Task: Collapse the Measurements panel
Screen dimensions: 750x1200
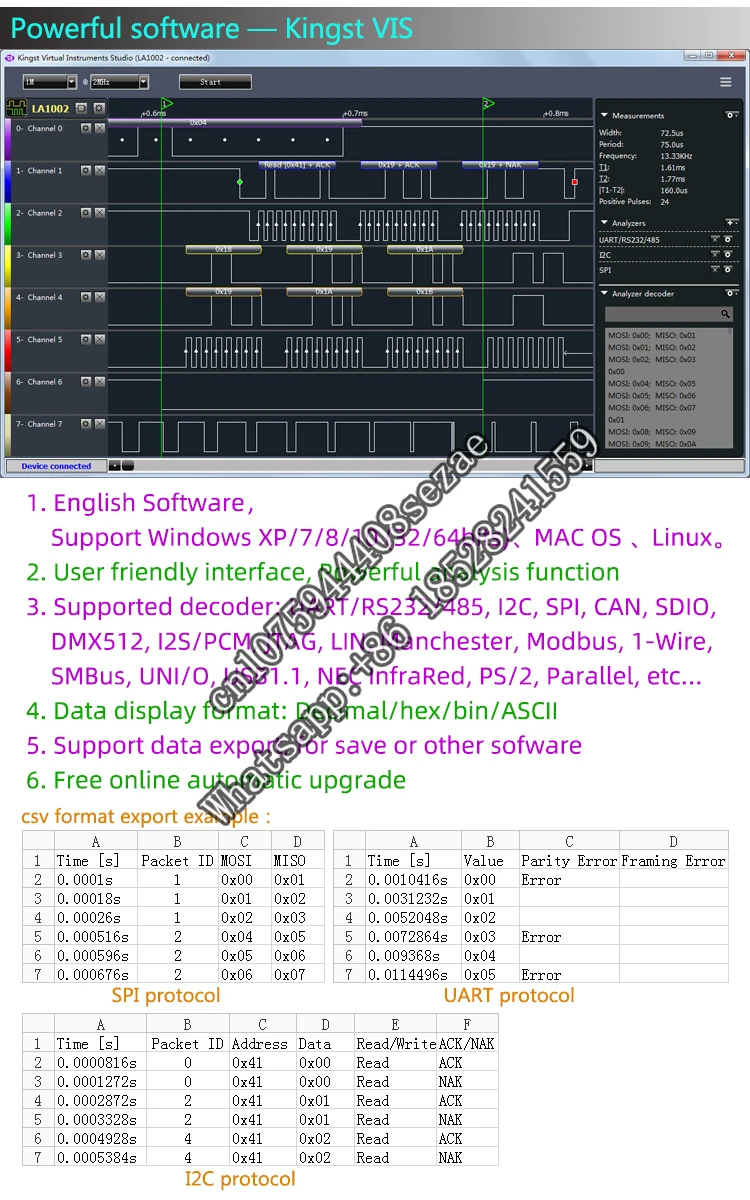Action: click(605, 116)
